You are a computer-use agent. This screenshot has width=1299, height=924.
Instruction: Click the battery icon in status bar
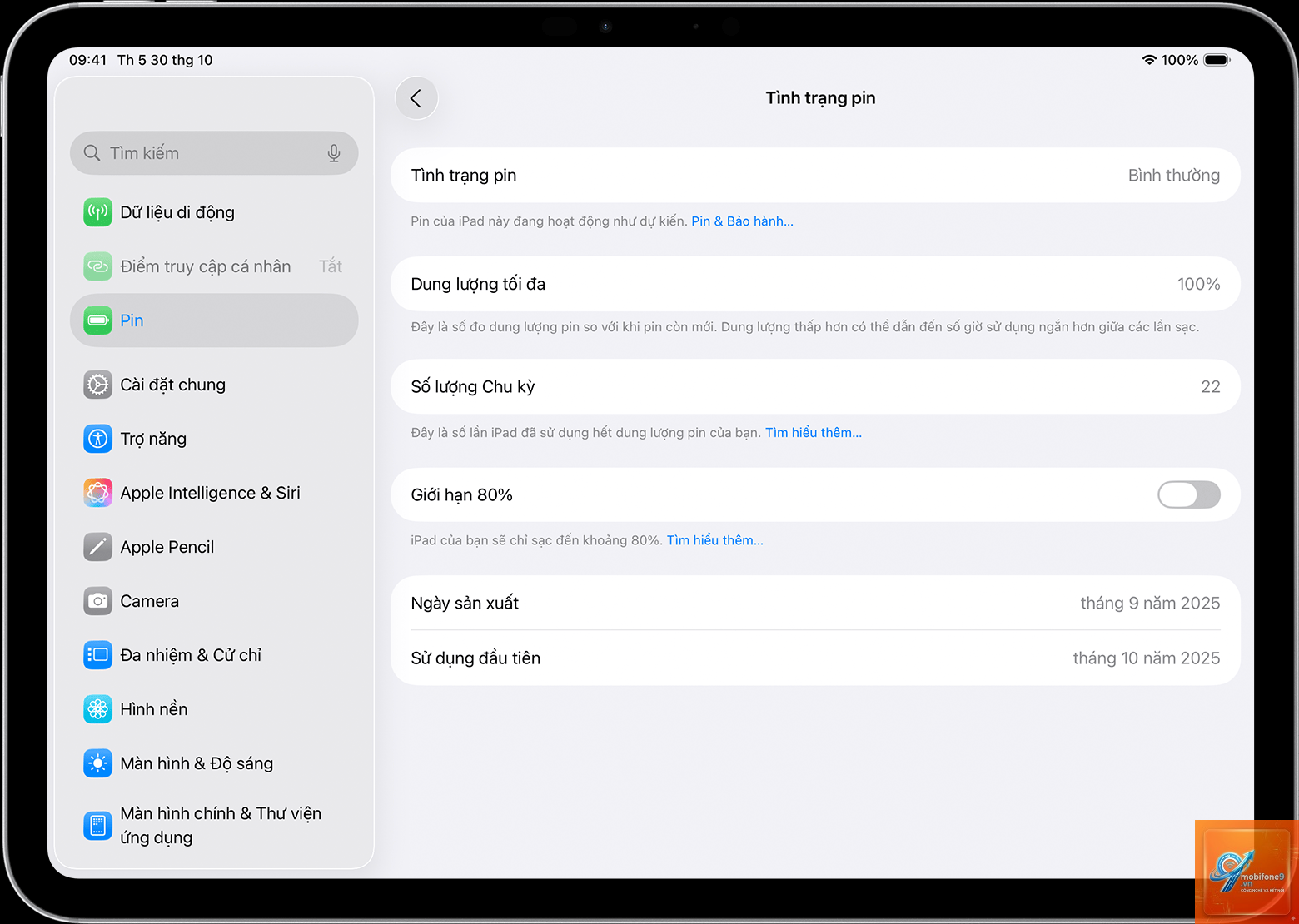pyautogui.click(x=1217, y=60)
